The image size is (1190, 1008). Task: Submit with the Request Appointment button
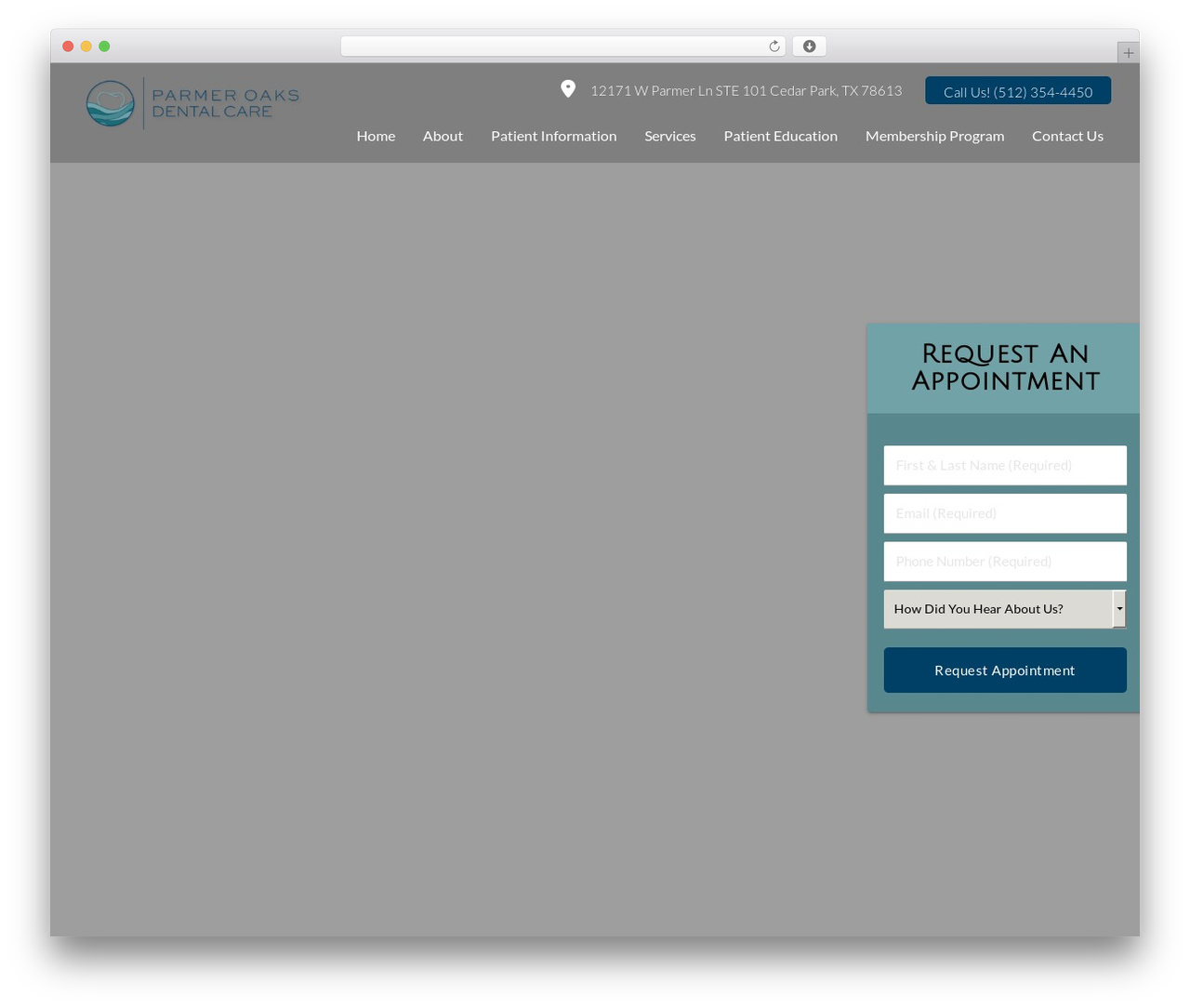(x=1005, y=670)
